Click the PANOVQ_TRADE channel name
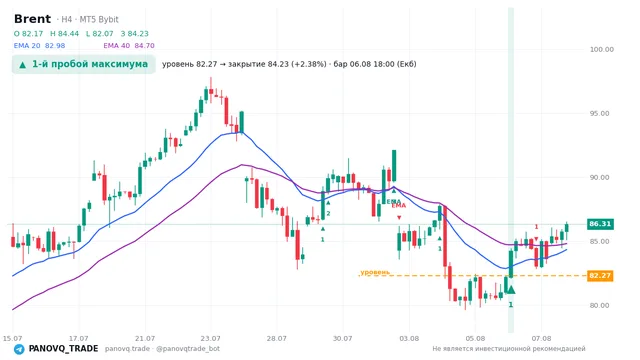The width and height of the screenshot is (640, 360). point(63,349)
